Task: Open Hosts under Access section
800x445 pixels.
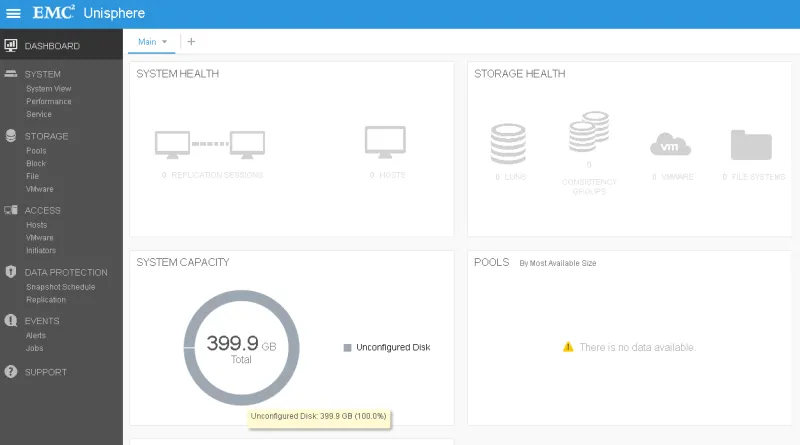Action: (x=37, y=225)
